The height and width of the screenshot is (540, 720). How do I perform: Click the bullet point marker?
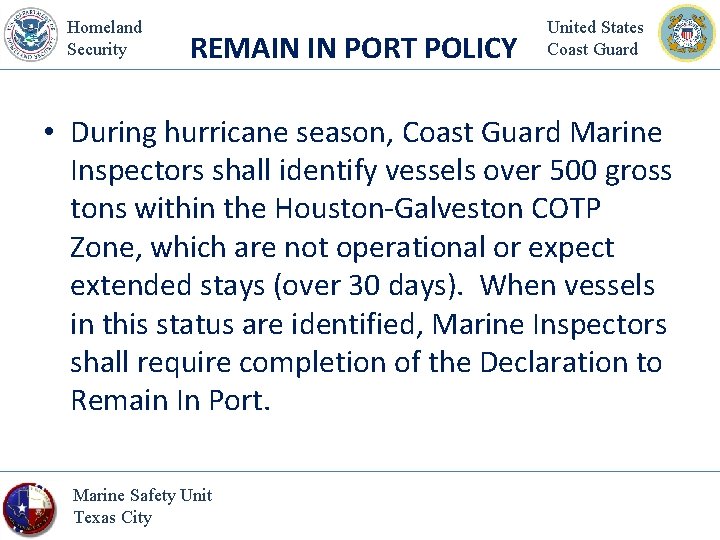(45, 134)
